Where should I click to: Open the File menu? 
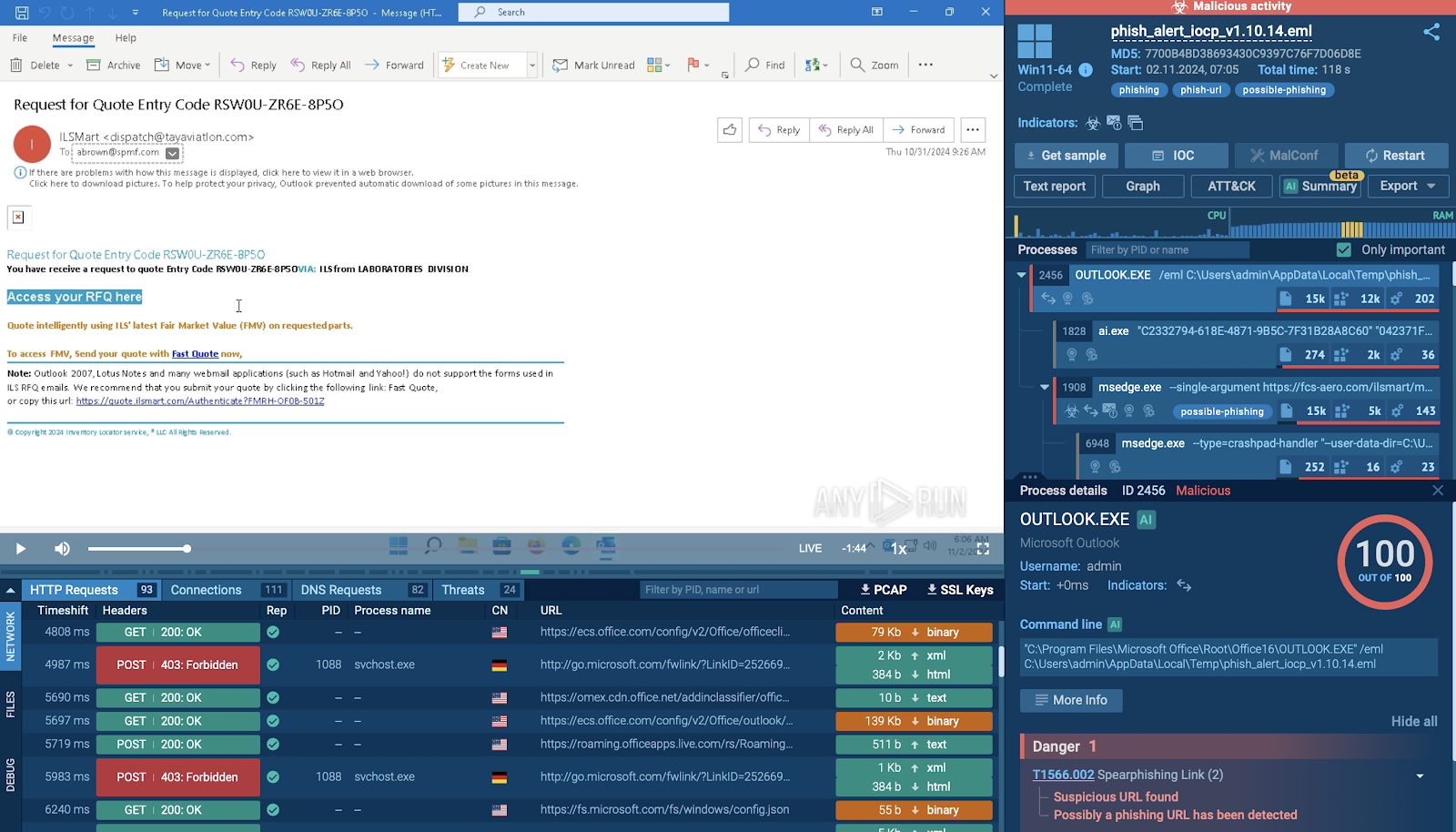tap(20, 37)
